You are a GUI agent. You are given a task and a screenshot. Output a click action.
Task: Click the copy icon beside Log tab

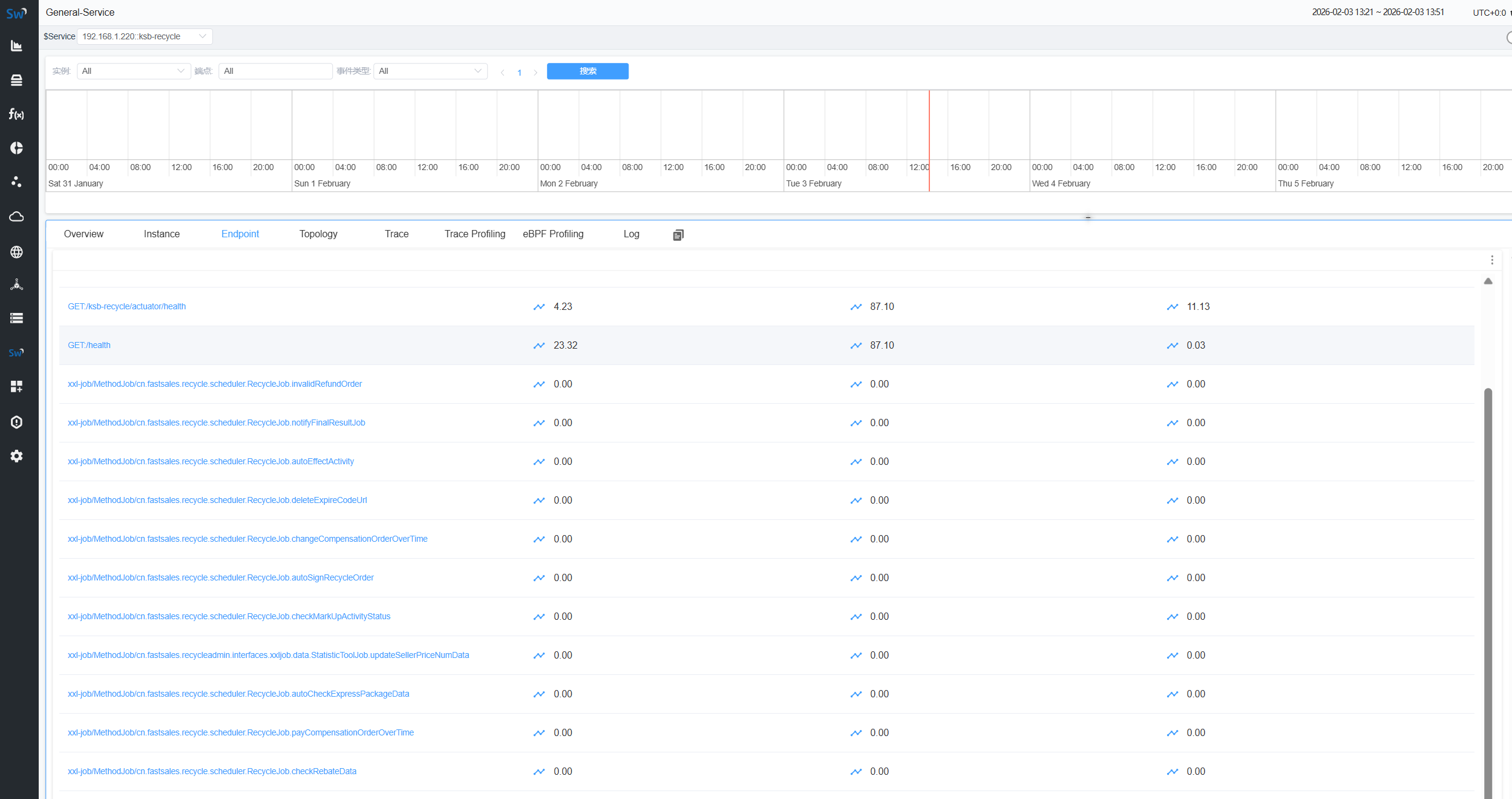coord(678,235)
